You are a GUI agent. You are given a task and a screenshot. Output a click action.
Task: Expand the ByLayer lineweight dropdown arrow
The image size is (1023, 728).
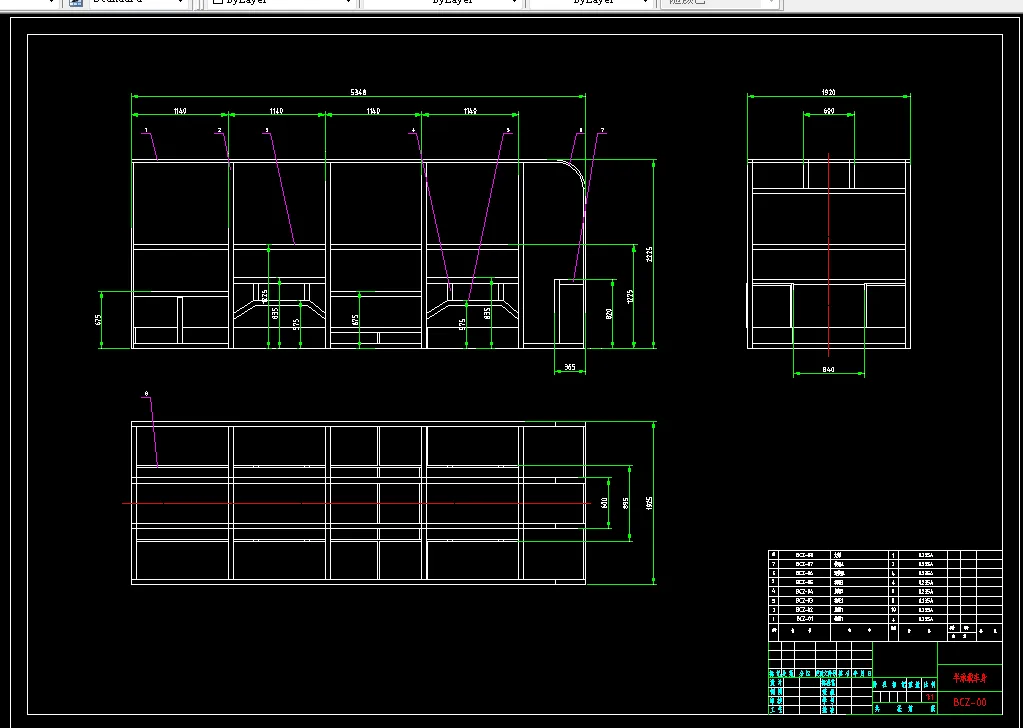point(646,2)
